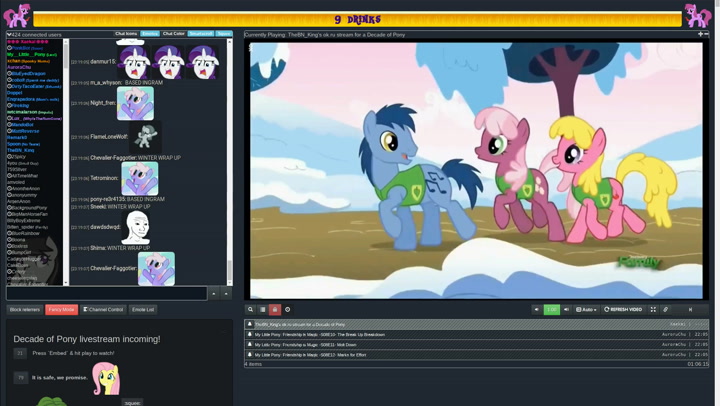
Task: Click the list icon beside playlist search
Action: pyautogui.click(x=263, y=310)
